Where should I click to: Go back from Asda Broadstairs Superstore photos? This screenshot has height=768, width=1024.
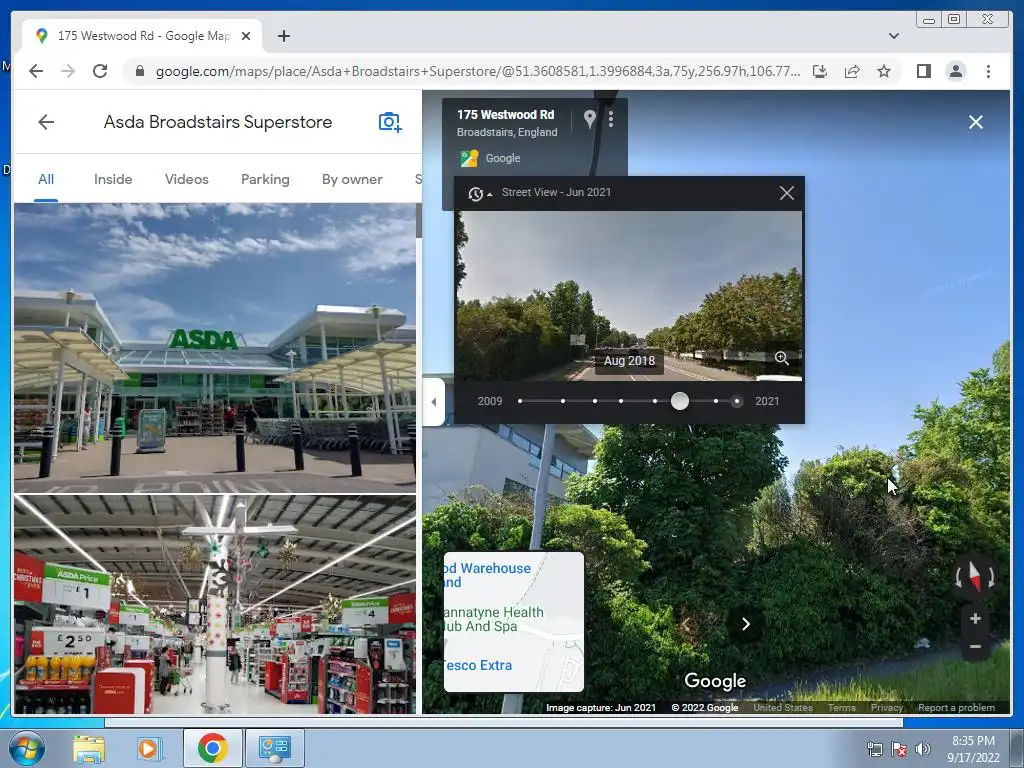pos(46,122)
